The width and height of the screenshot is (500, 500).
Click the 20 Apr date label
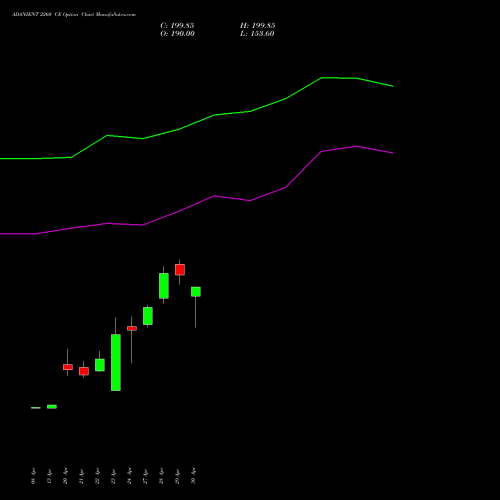(65, 476)
